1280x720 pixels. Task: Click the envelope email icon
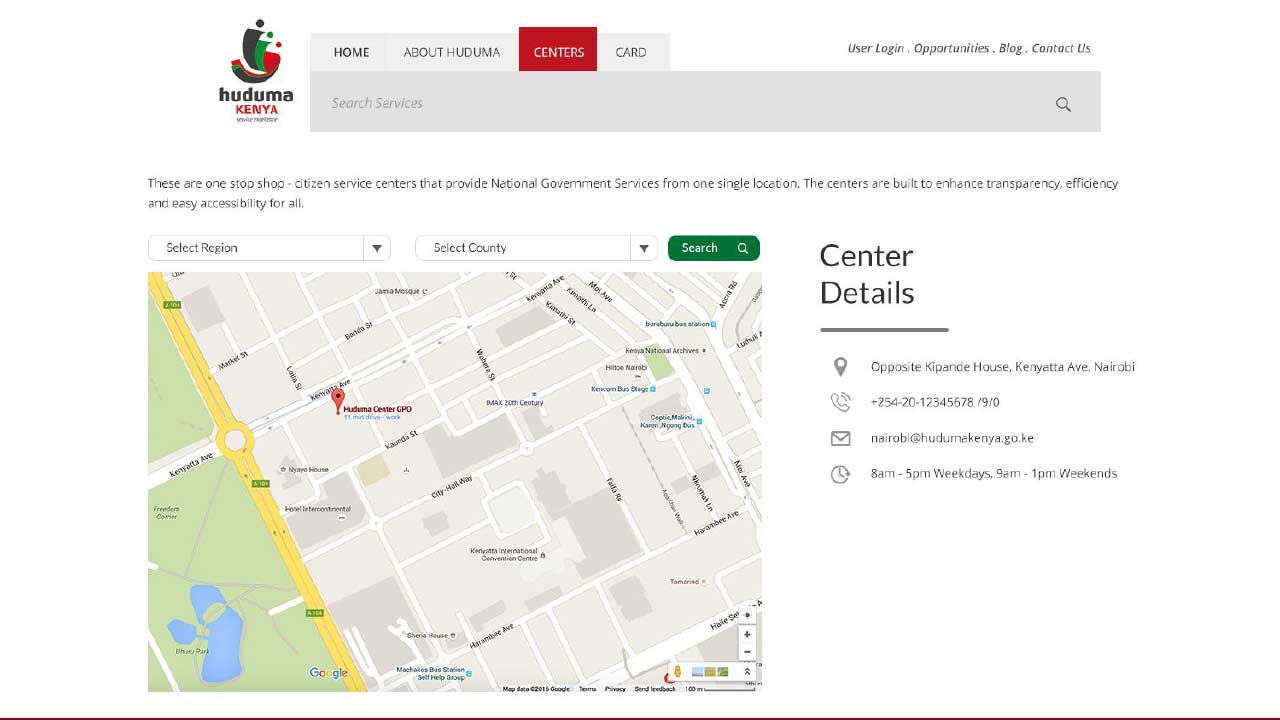click(x=840, y=438)
